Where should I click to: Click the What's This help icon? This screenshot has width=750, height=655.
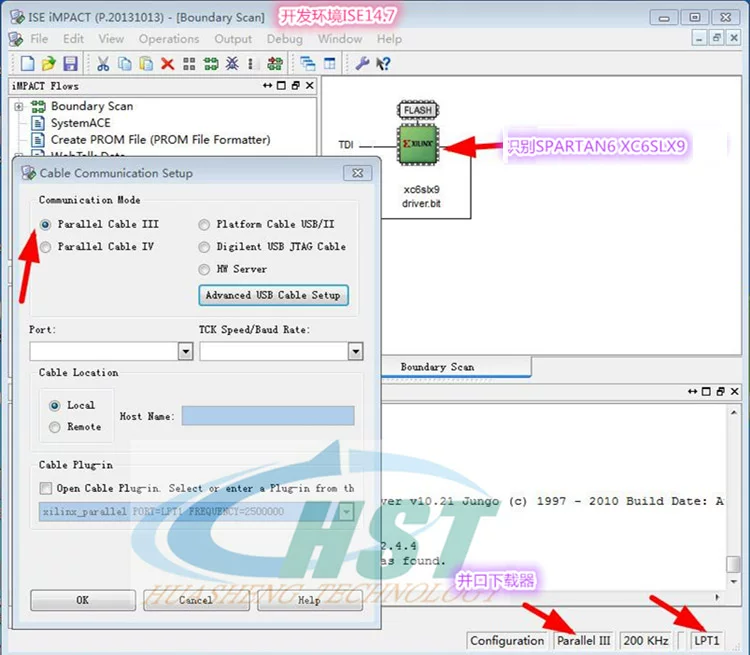click(x=383, y=64)
